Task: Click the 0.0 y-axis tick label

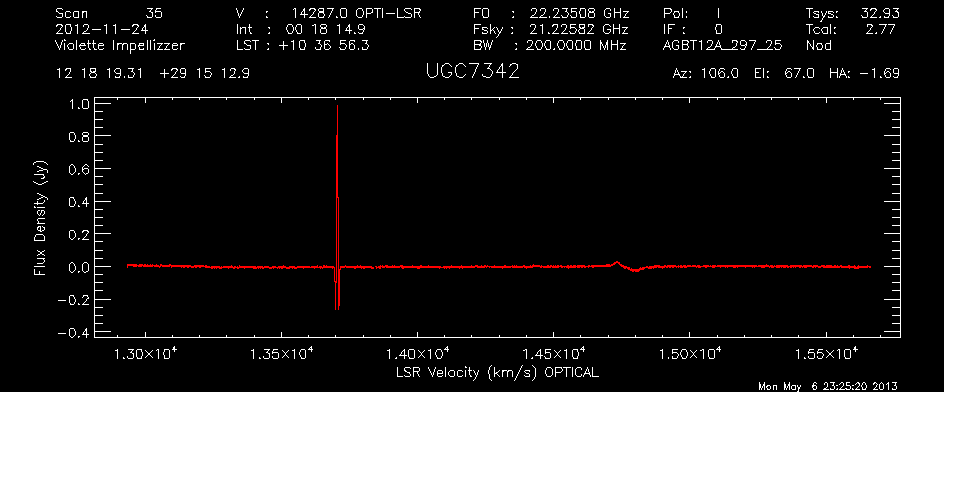Action: (79, 268)
